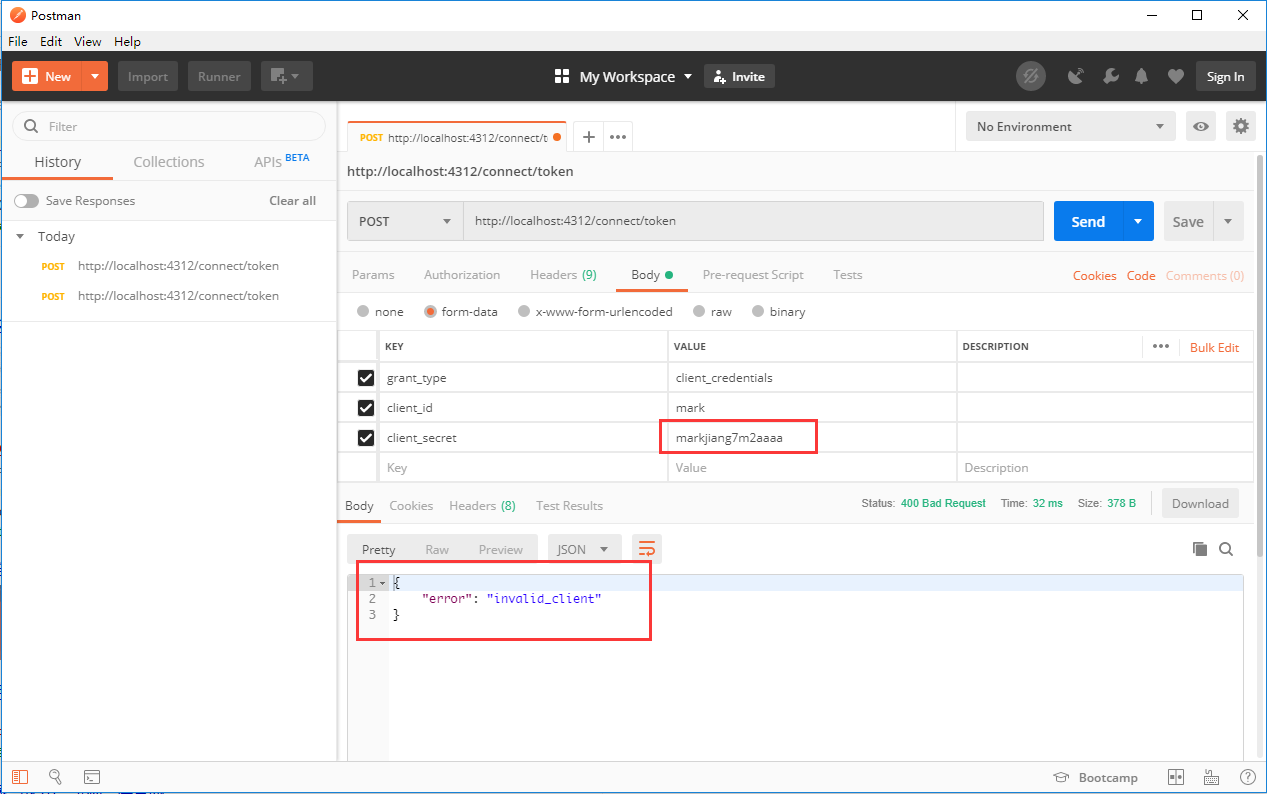Open environment quick look eye icon
Screen dimensions: 1267x794
coord(1201,126)
